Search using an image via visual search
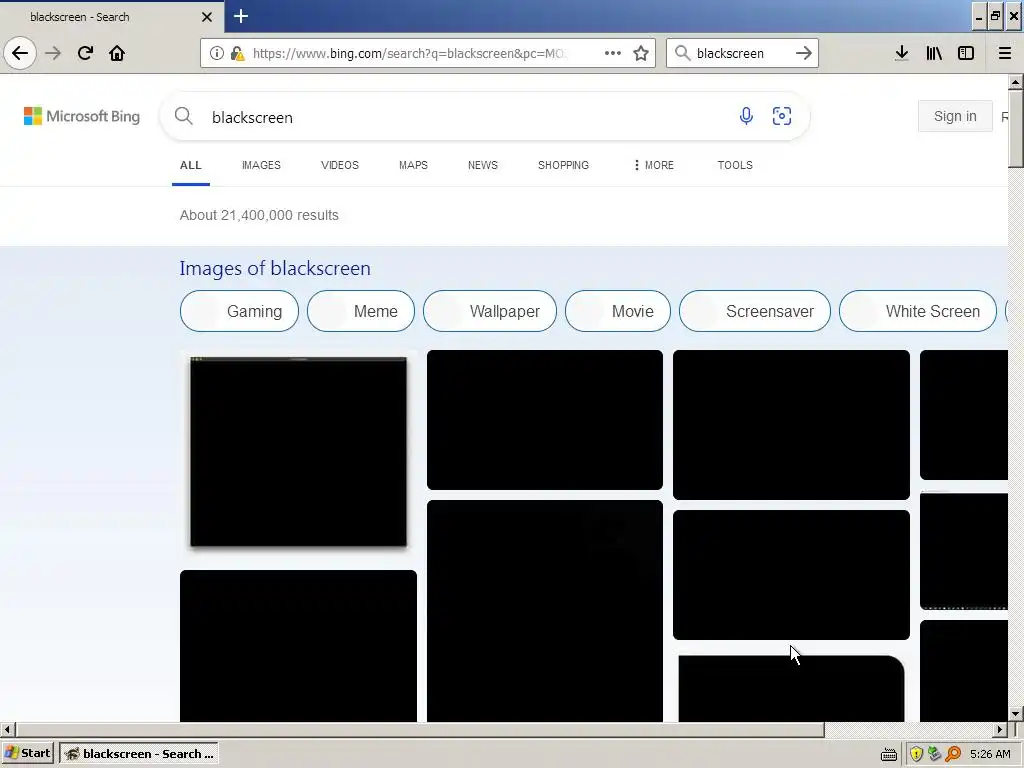This screenshot has height=768, width=1024. click(x=782, y=116)
